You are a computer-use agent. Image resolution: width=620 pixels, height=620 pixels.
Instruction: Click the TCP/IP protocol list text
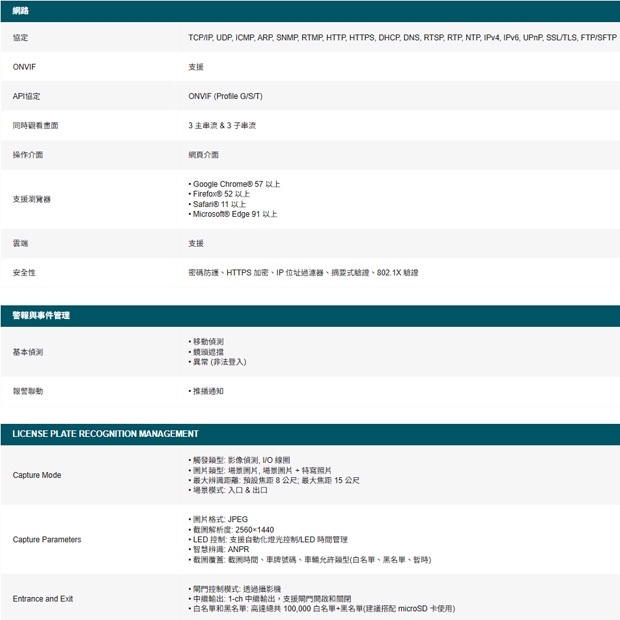(402, 38)
